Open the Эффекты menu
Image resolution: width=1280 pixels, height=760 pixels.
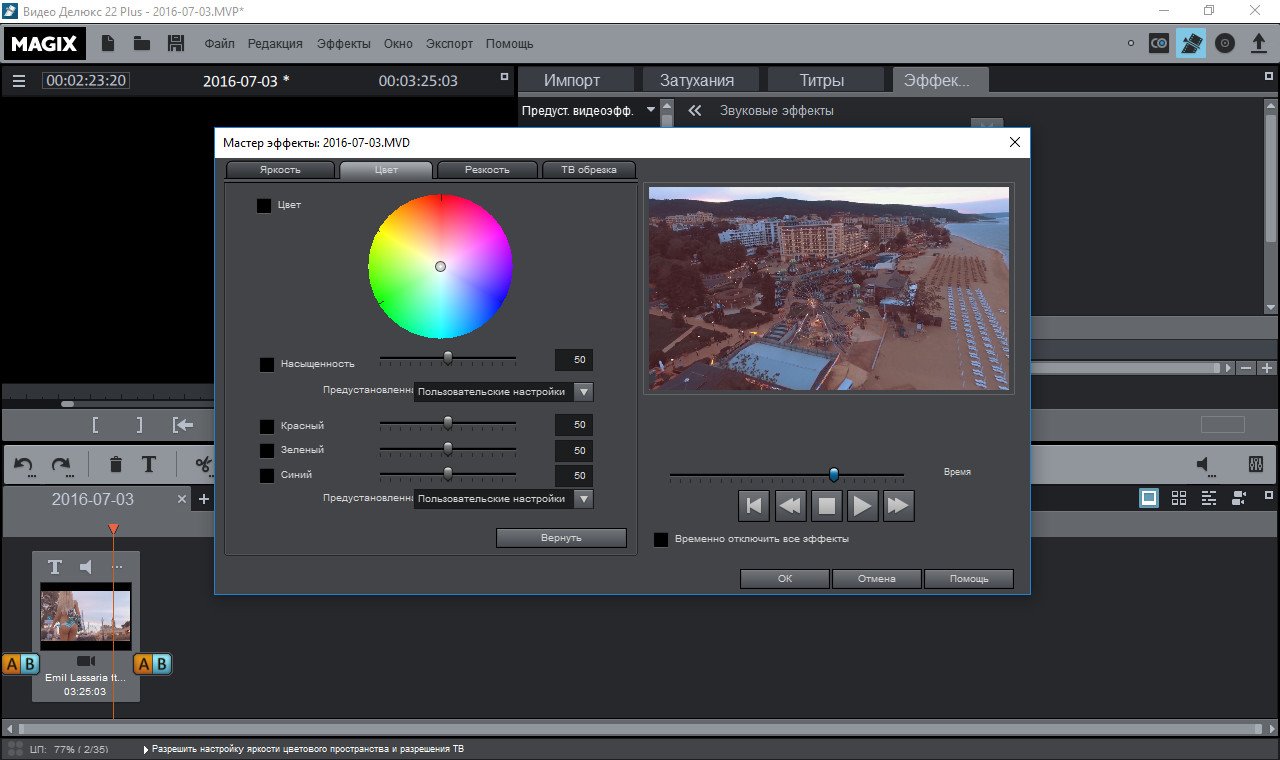pyautogui.click(x=343, y=44)
